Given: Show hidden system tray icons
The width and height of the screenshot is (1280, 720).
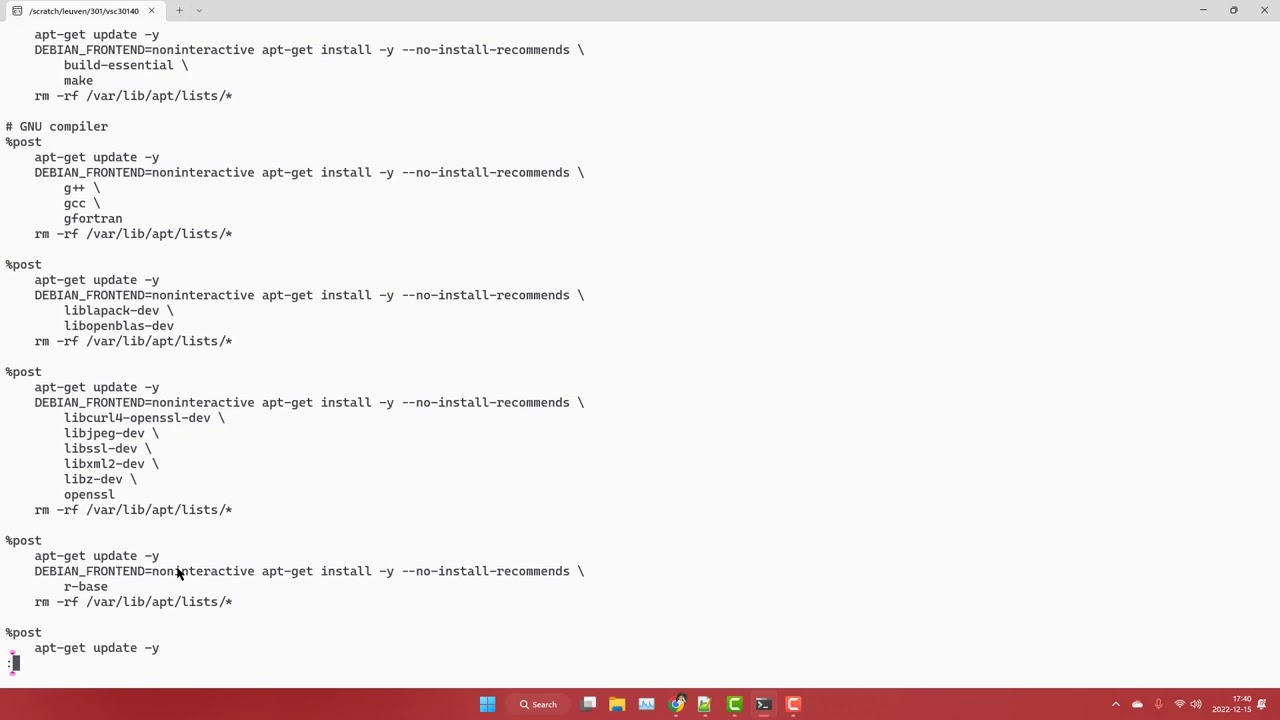Looking at the screenshot, I should pyautogui.click(x=1116, y=704).
